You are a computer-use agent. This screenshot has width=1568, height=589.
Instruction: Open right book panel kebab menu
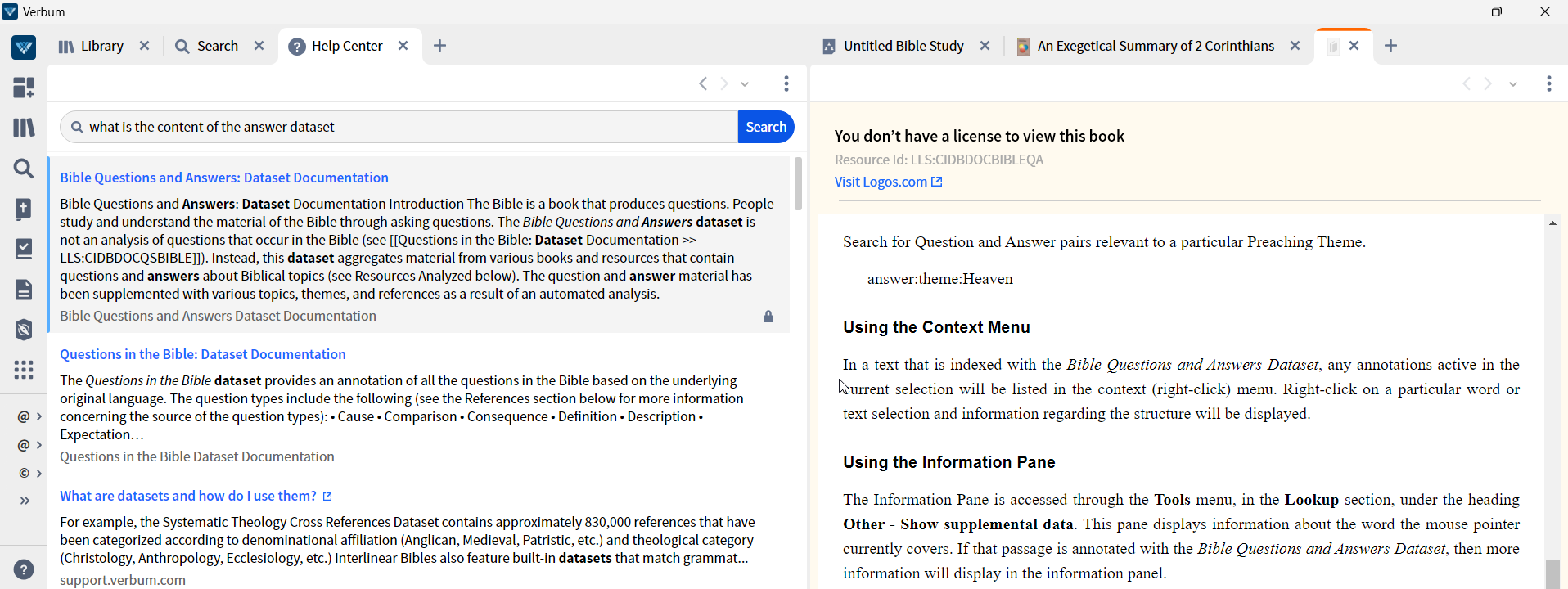tap(1549, 83)
